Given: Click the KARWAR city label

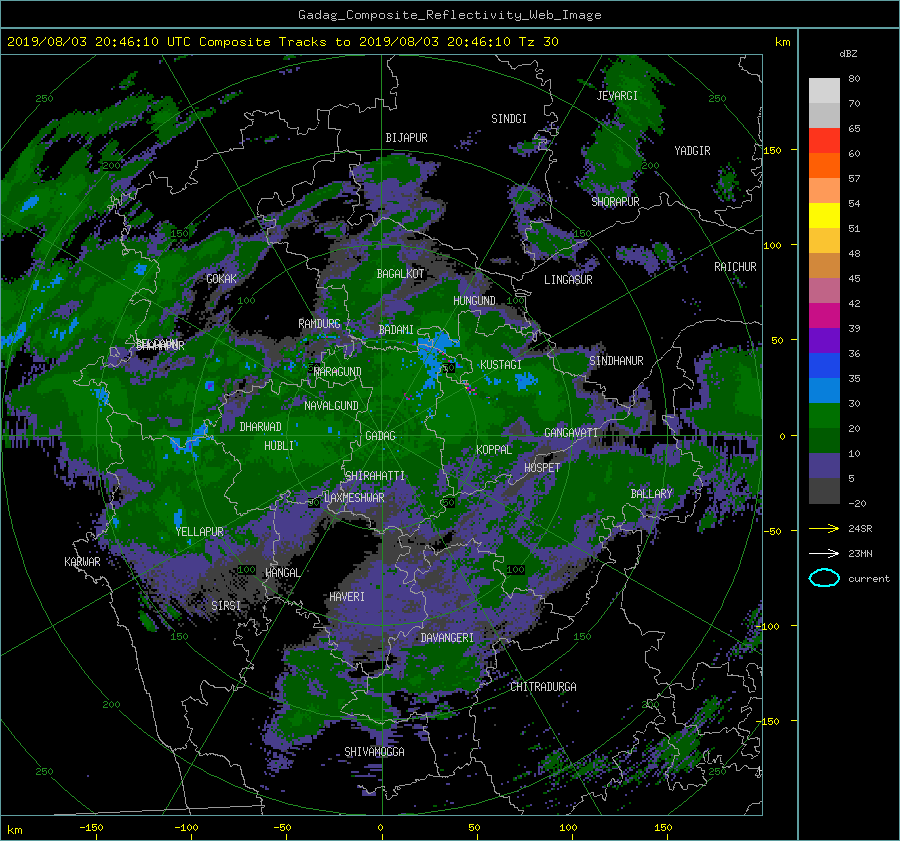Looking at the screenshot, I should coord(82,562).
